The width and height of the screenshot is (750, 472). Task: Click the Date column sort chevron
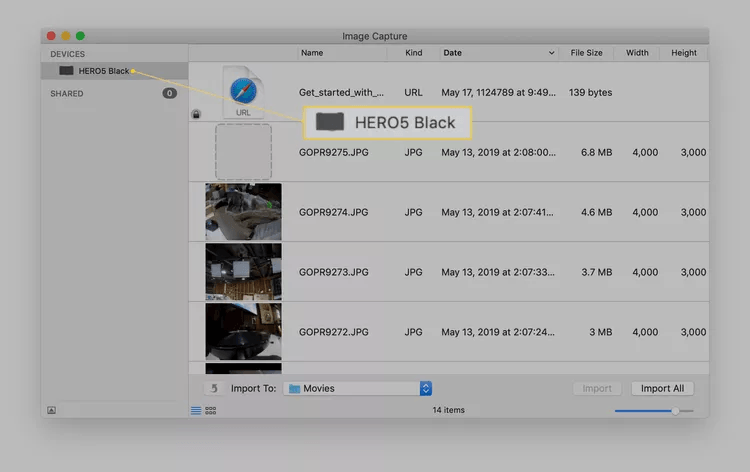[x=551, y=53]
